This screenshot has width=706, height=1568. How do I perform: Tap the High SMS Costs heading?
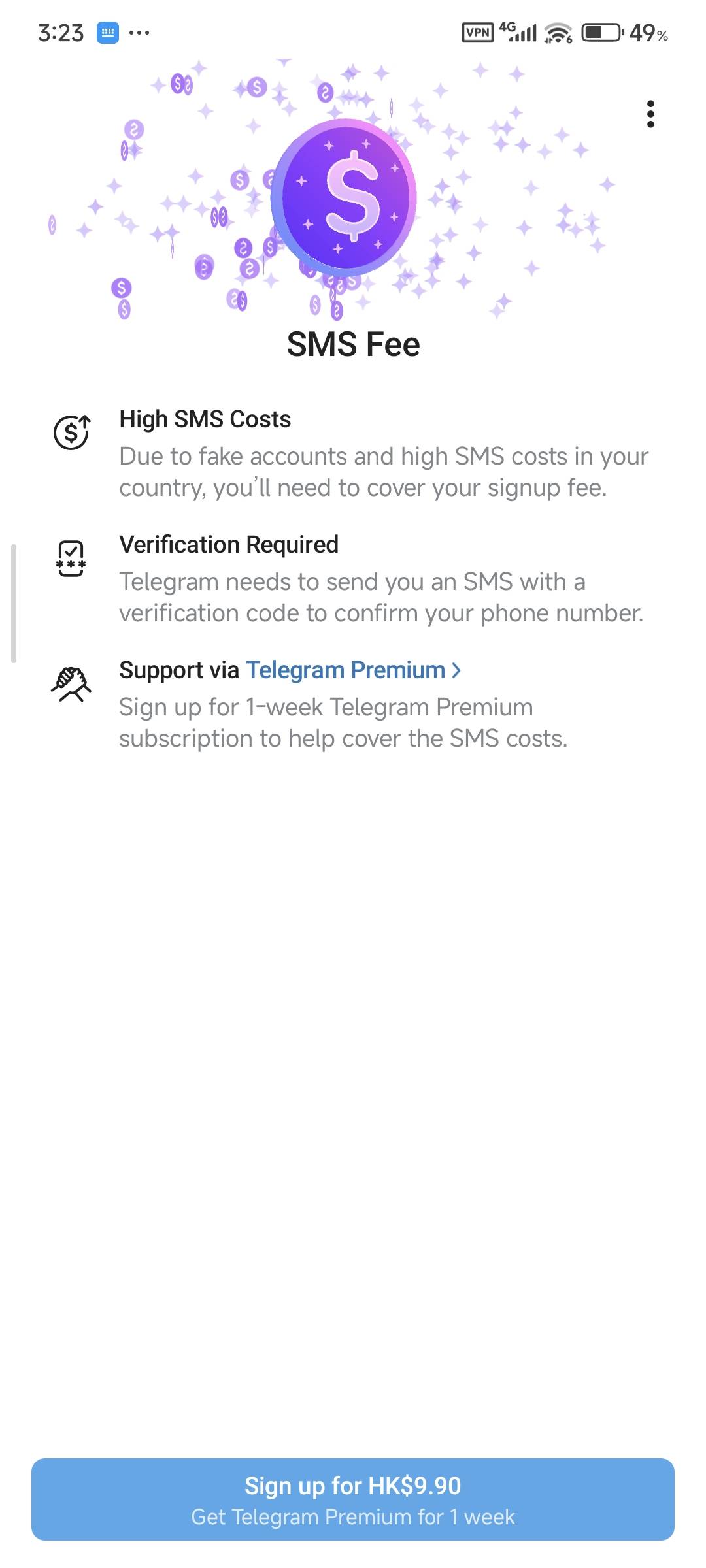point(205,419)
